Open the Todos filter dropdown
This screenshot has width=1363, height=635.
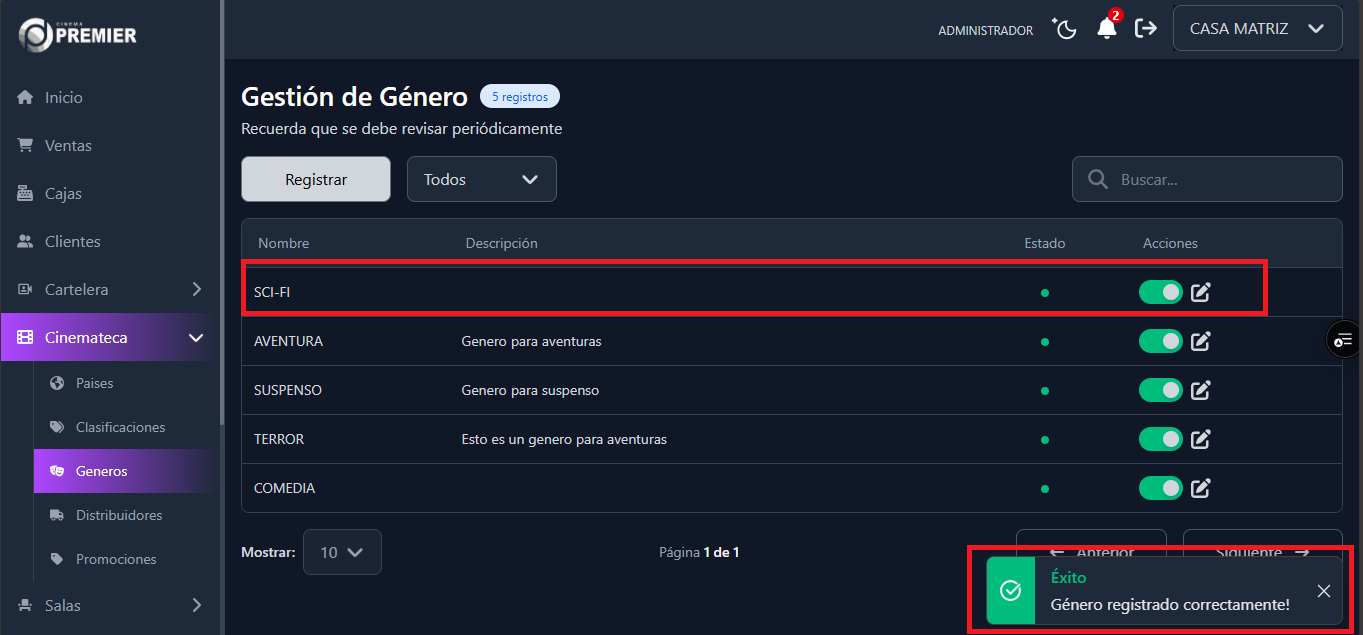click(x=481, y=178)
